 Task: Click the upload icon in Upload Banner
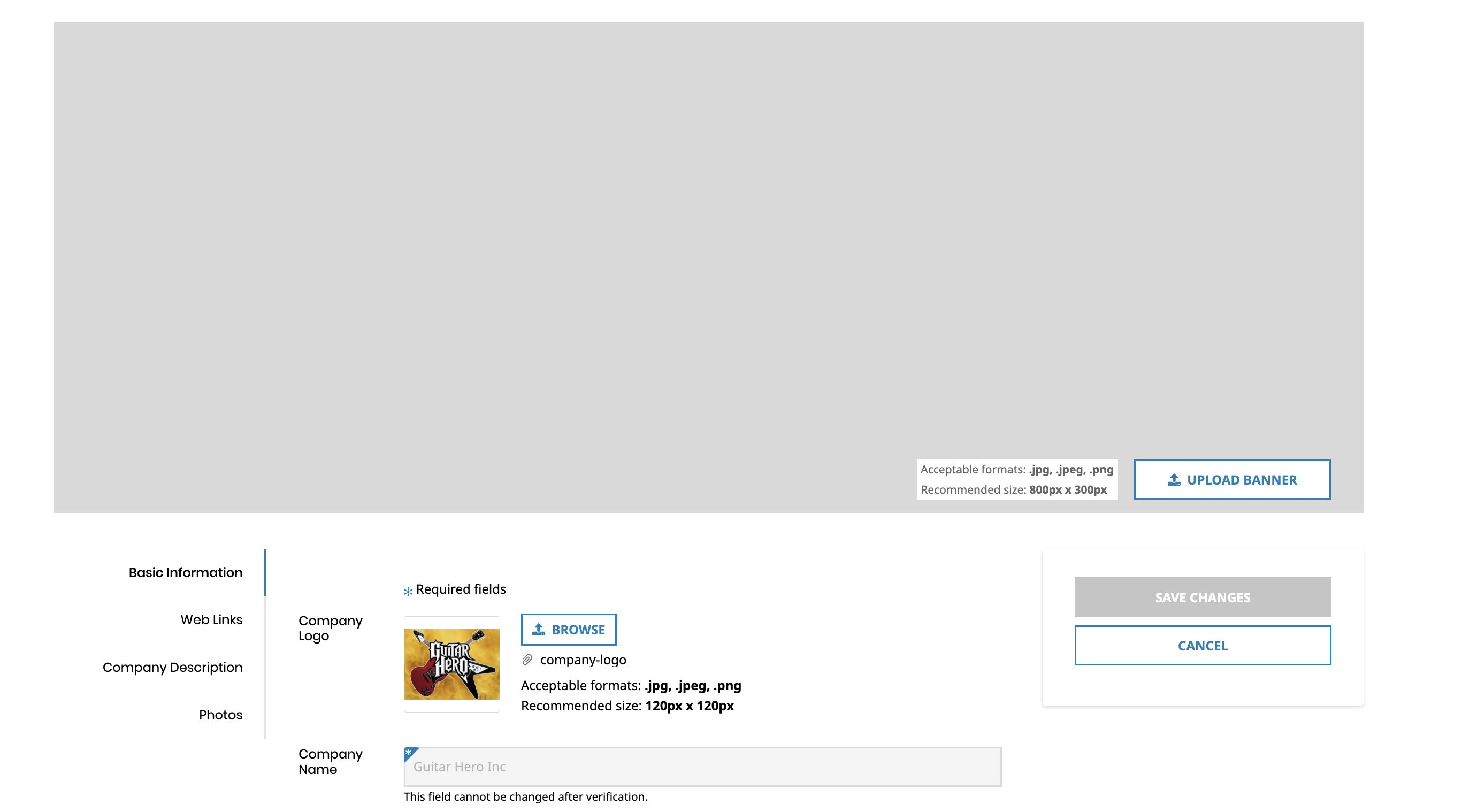pyautogui.click(x=1173, y=479)
